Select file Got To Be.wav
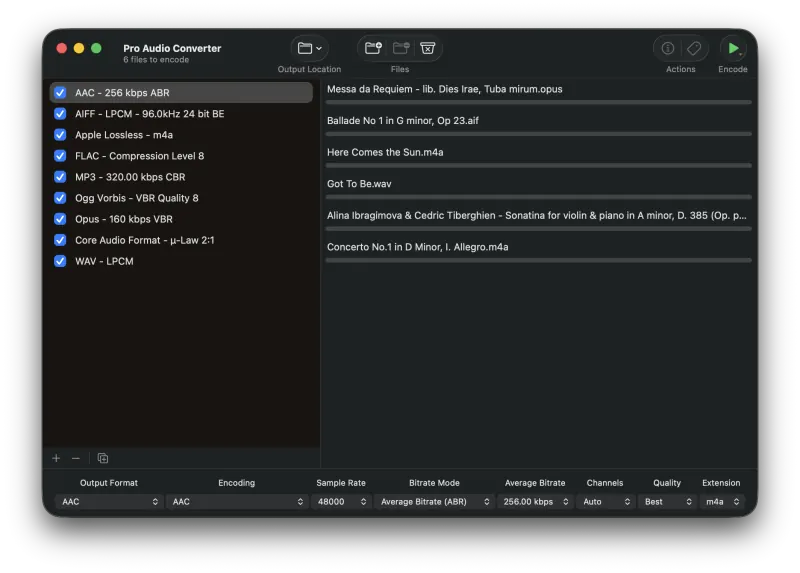The image size is (800, 573). click(x=538, y=188)
